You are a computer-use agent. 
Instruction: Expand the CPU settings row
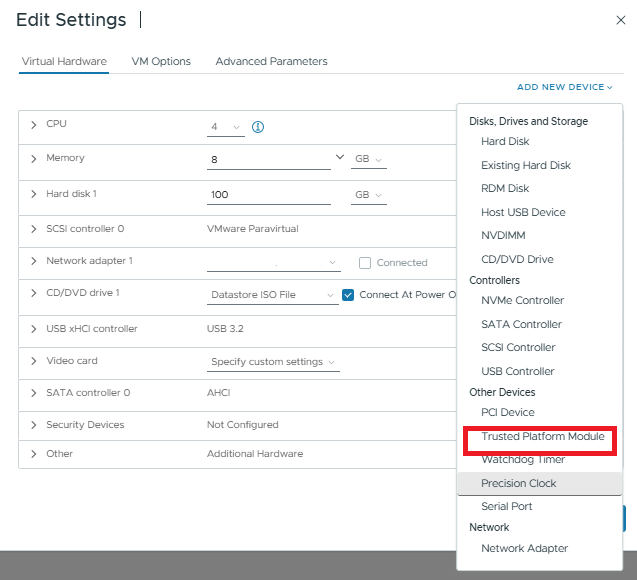pyautogui.click(x=33, y=125)
